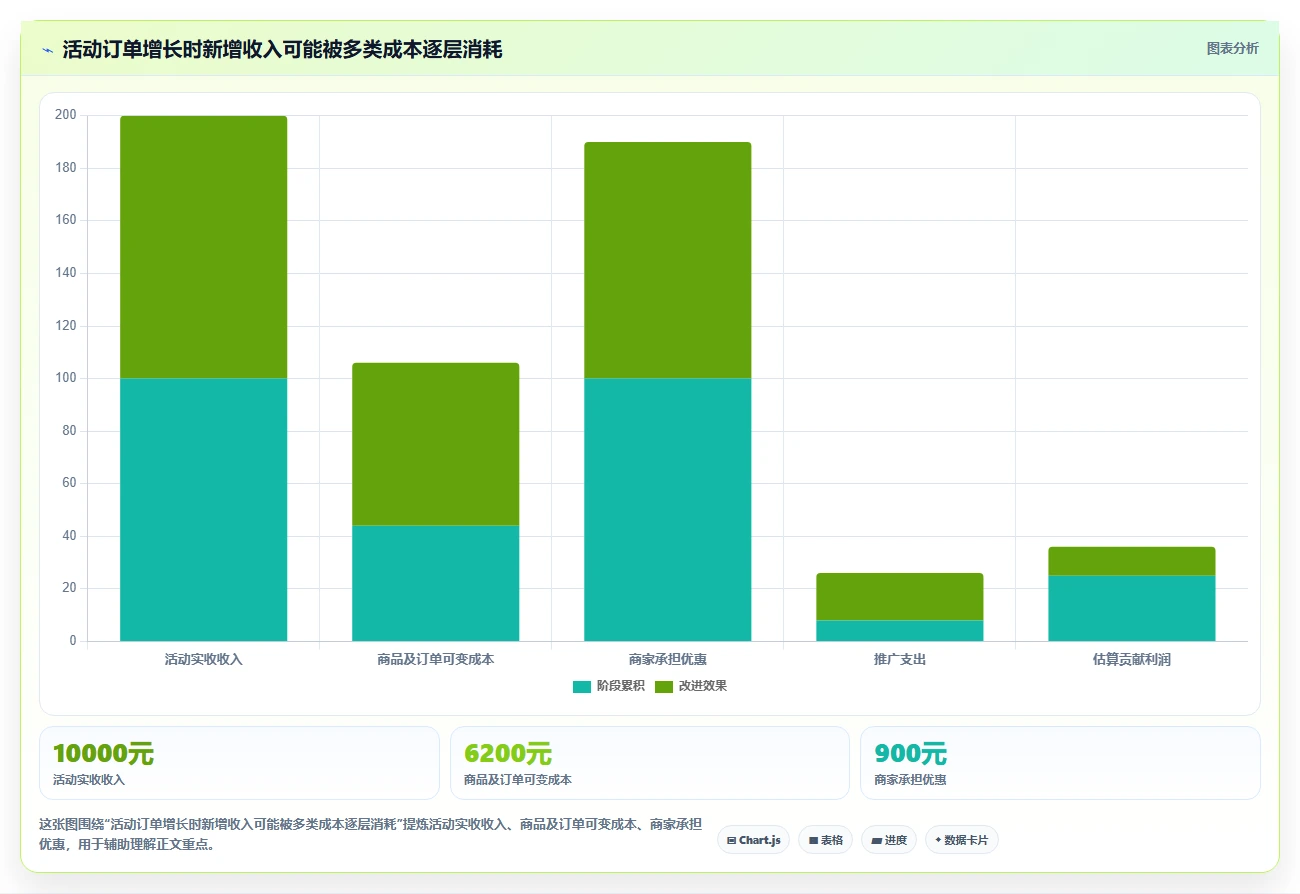Toggle the 阶段累积 legend item
Screen dimensions: 1300x894
click(608, 686)
